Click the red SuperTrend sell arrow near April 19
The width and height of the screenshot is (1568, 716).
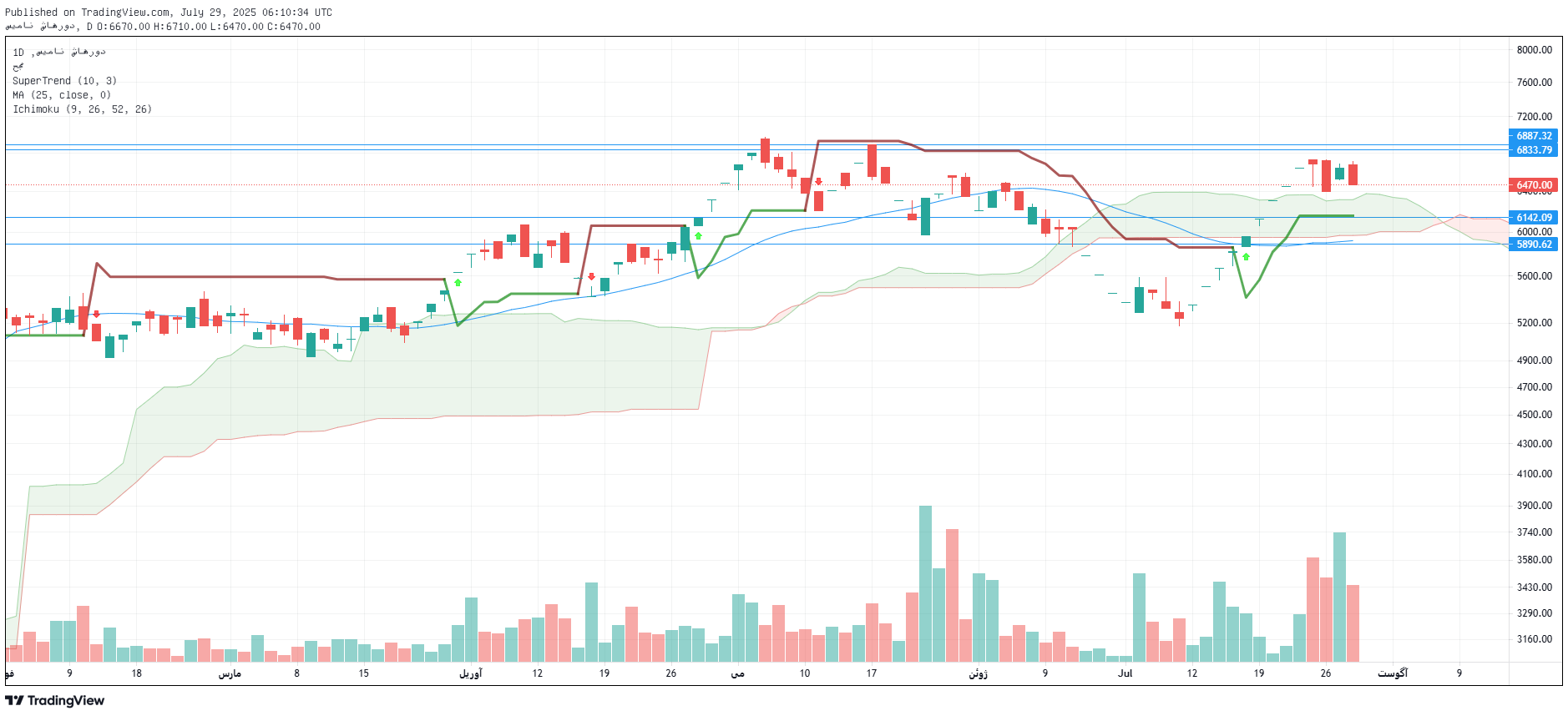point(591,276)
